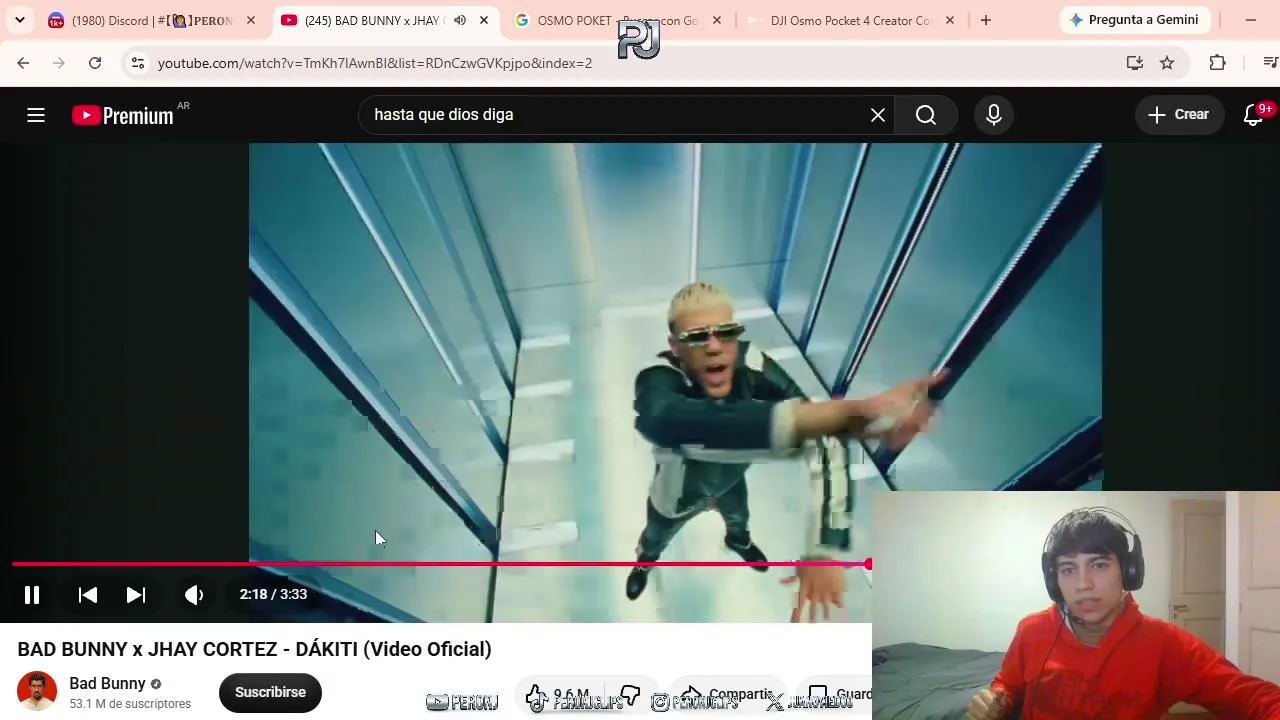Click the video title BAD BUNNY x JHAY CORTEZ
This screenshot has width=1280, height=720.
[x=254, y=650]
